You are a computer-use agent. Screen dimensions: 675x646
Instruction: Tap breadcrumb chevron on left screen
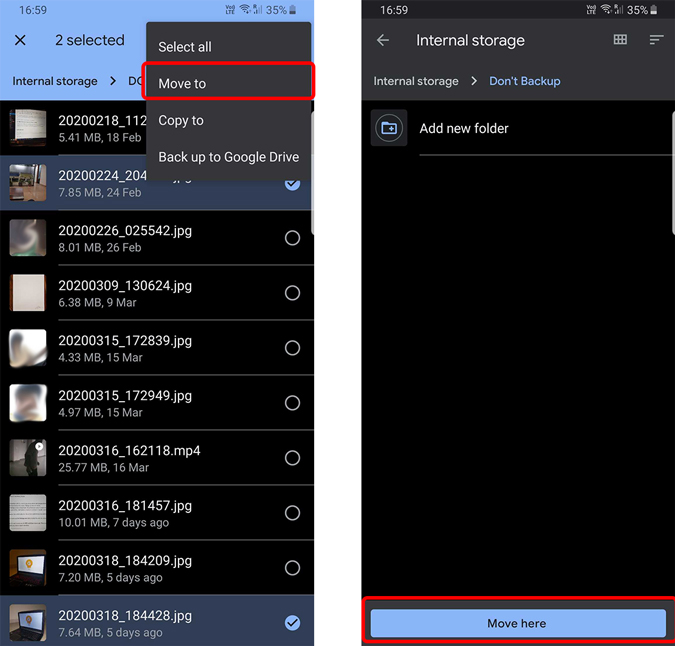[113, 81]
